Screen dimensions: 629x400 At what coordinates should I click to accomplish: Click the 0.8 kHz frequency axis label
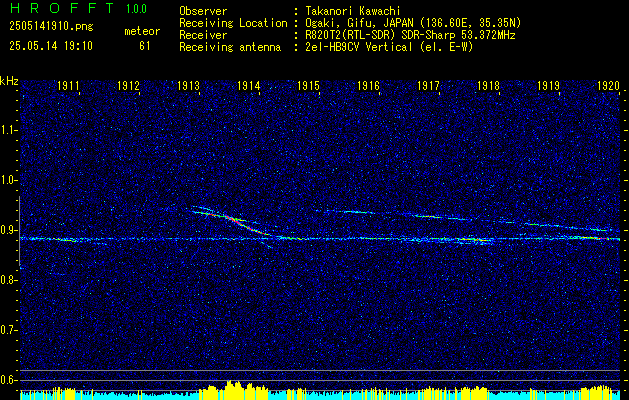coord(8,280)
